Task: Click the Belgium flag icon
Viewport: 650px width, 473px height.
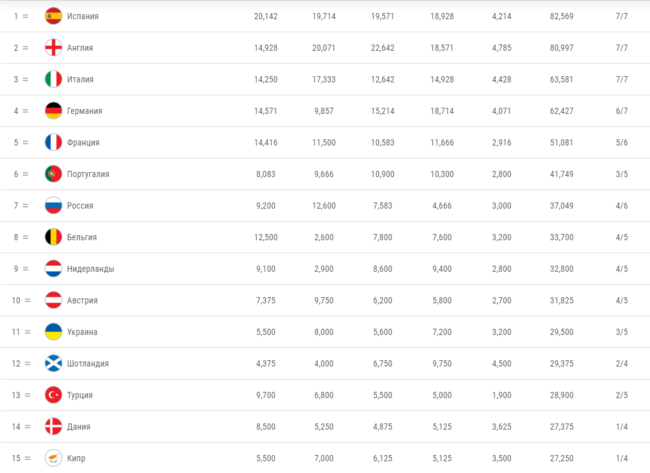Action: tap(53, 237)
